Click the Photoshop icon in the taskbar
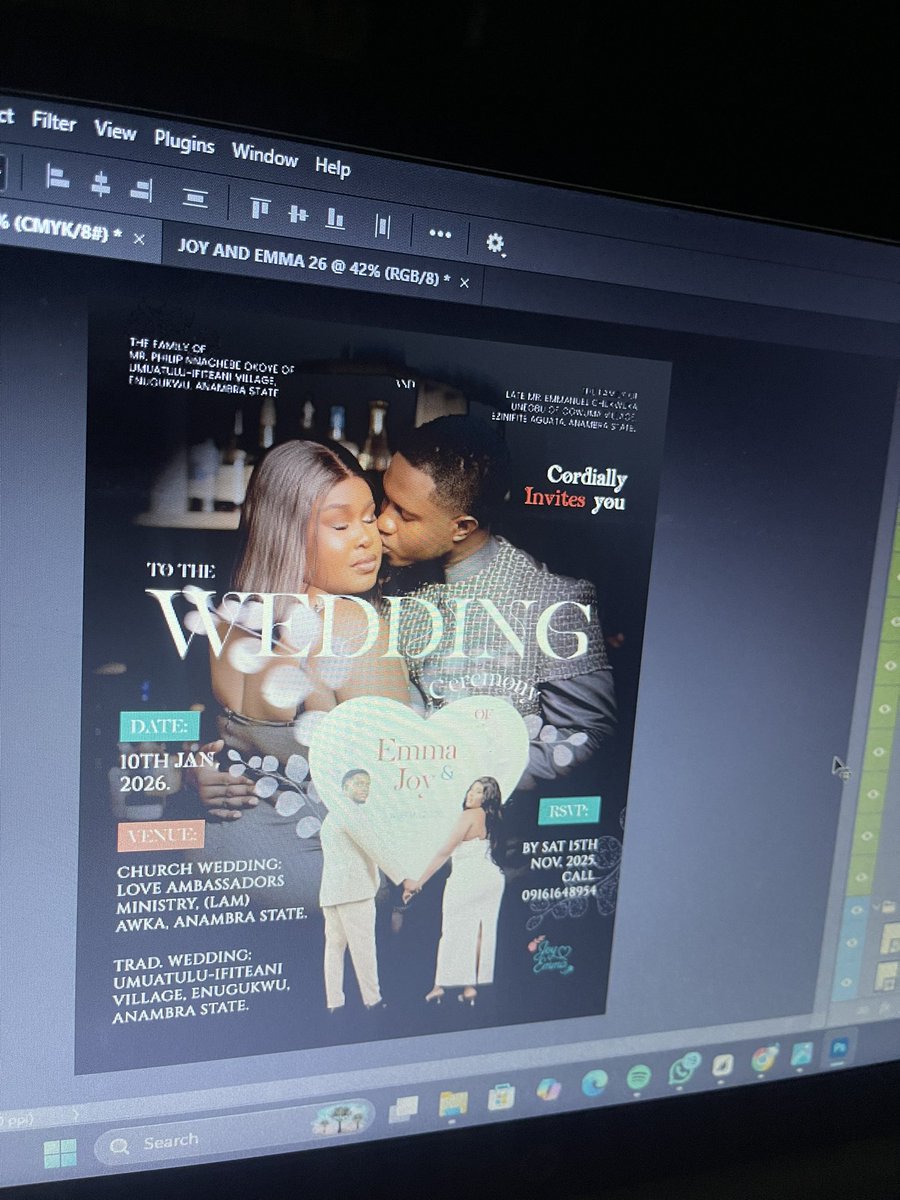The width and height of the screenshot is (900, 1200). pos(838,1048)
